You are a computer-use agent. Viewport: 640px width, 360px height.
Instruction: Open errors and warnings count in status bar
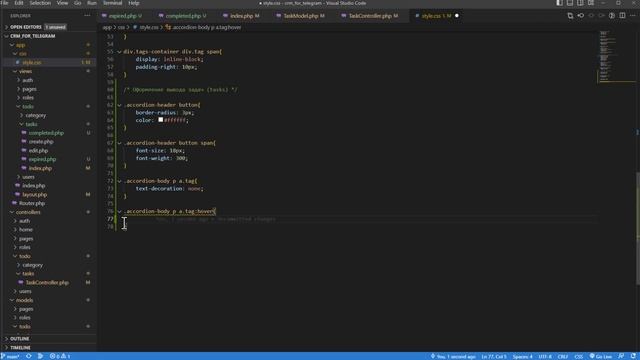[60, 356]
